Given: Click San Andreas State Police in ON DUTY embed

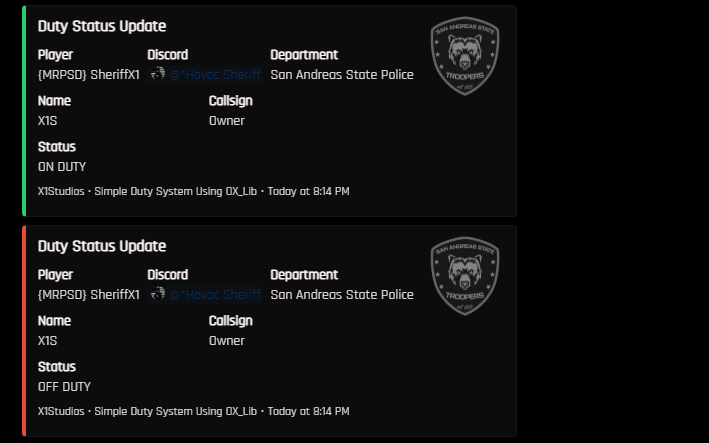Looking at the screenshot, I should pos(341,74).
